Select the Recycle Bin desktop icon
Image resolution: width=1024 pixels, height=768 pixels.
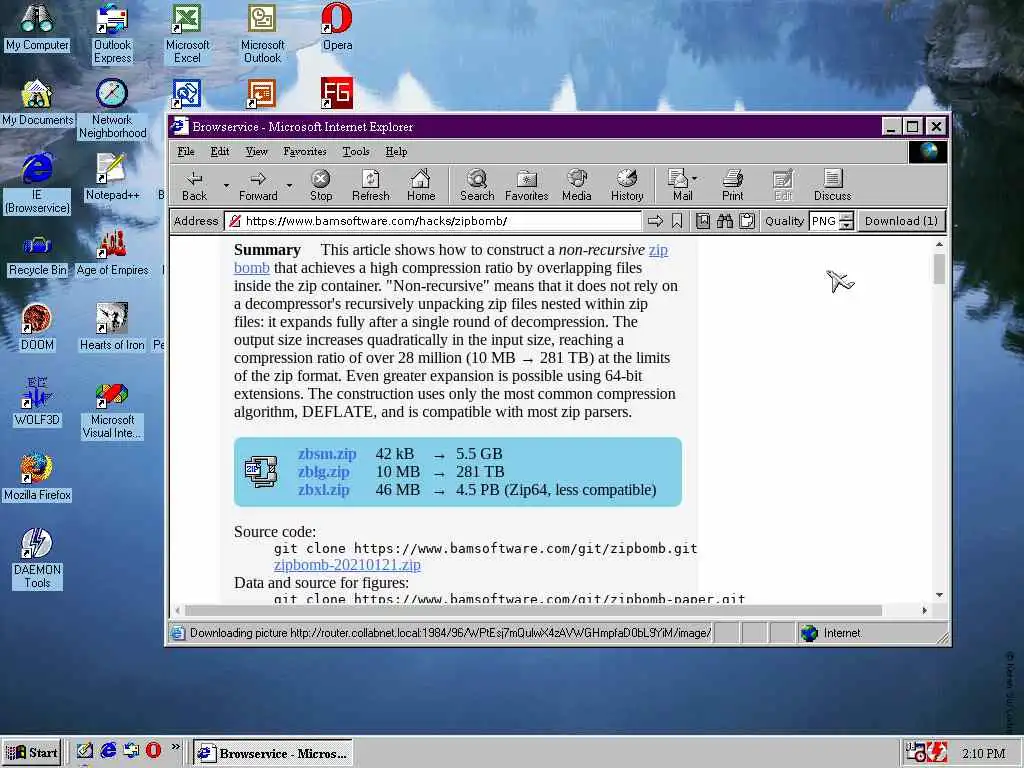pos(37,255)
